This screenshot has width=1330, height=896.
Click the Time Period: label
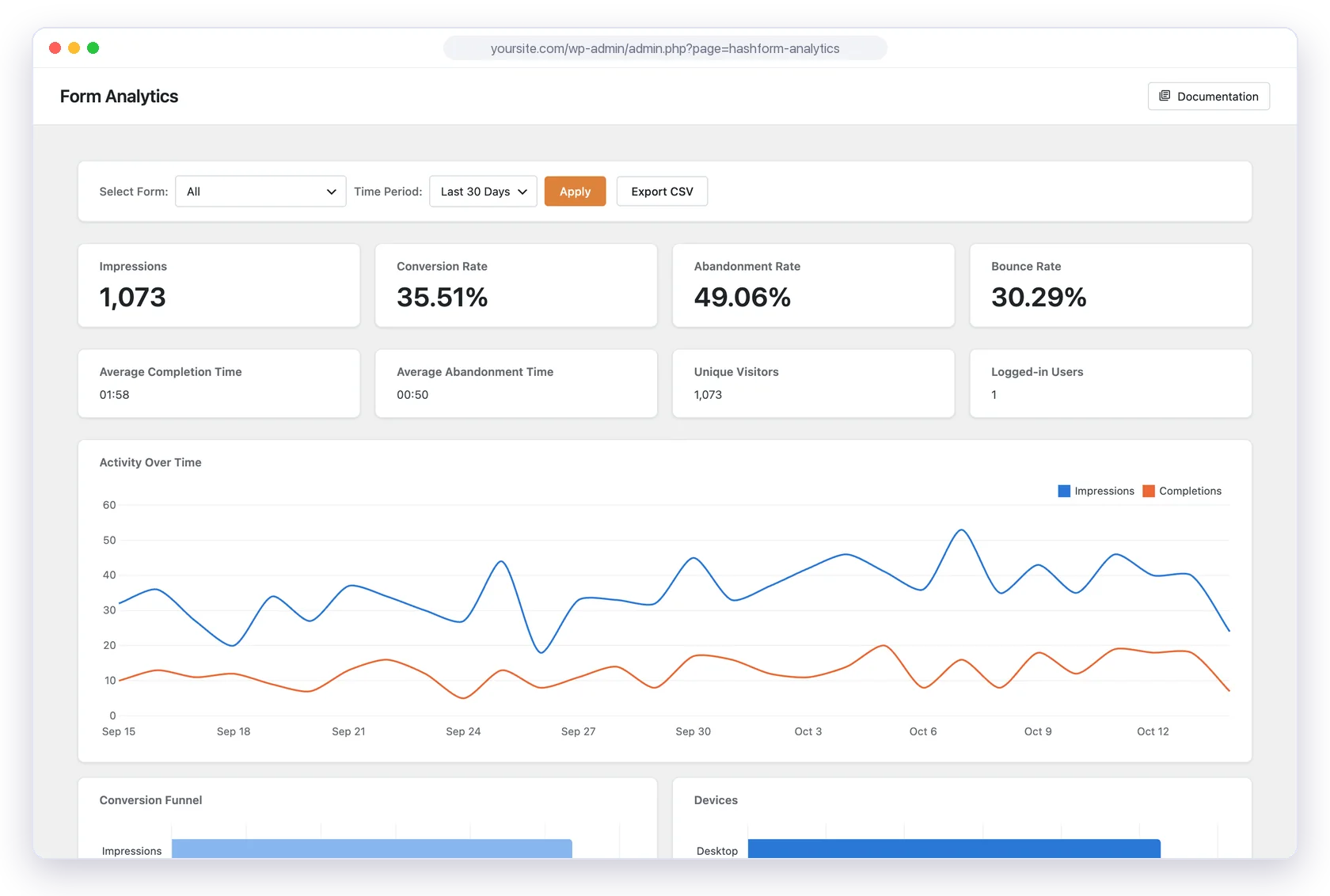point(388,192)
